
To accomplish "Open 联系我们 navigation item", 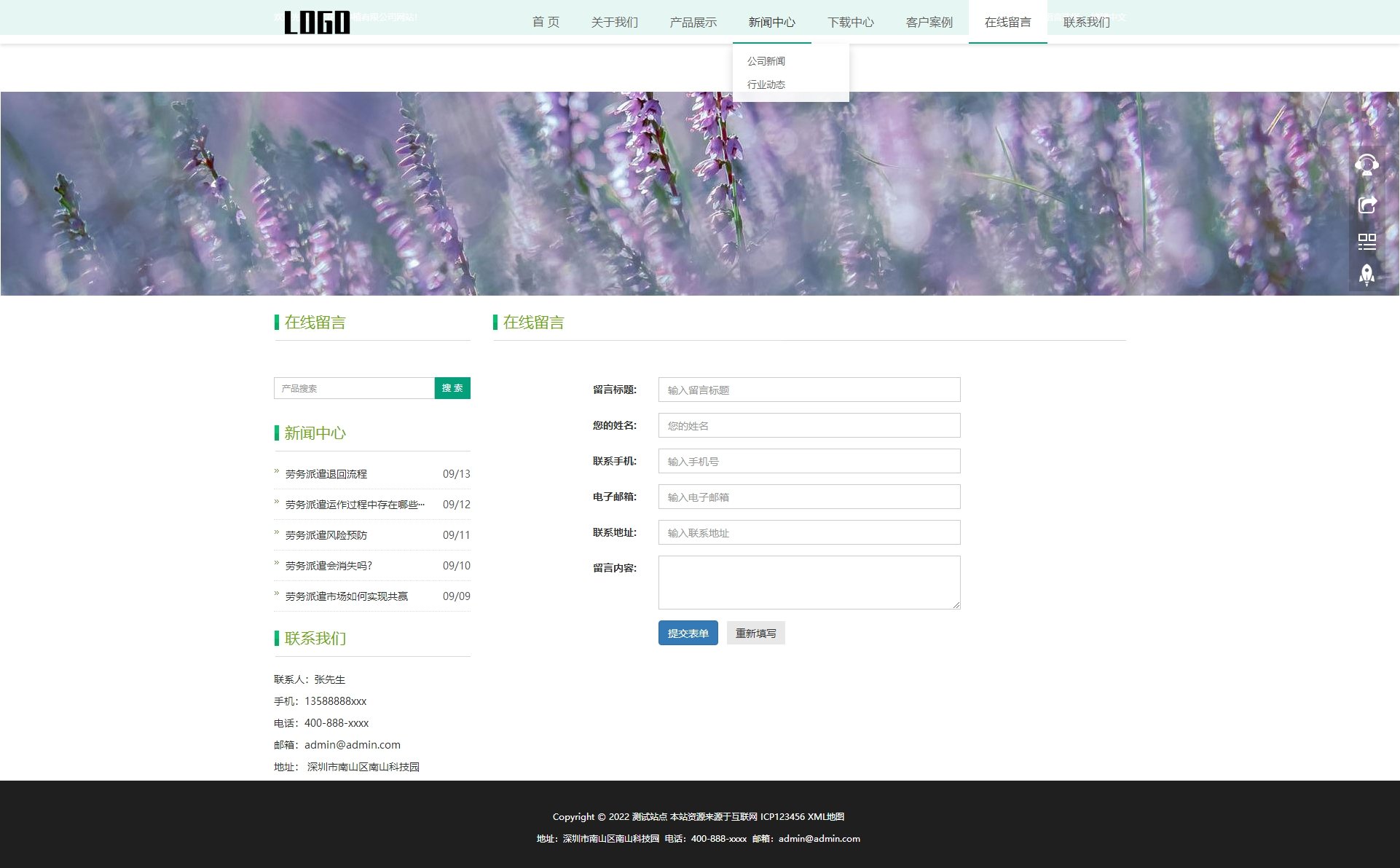I will point(1086,23).
